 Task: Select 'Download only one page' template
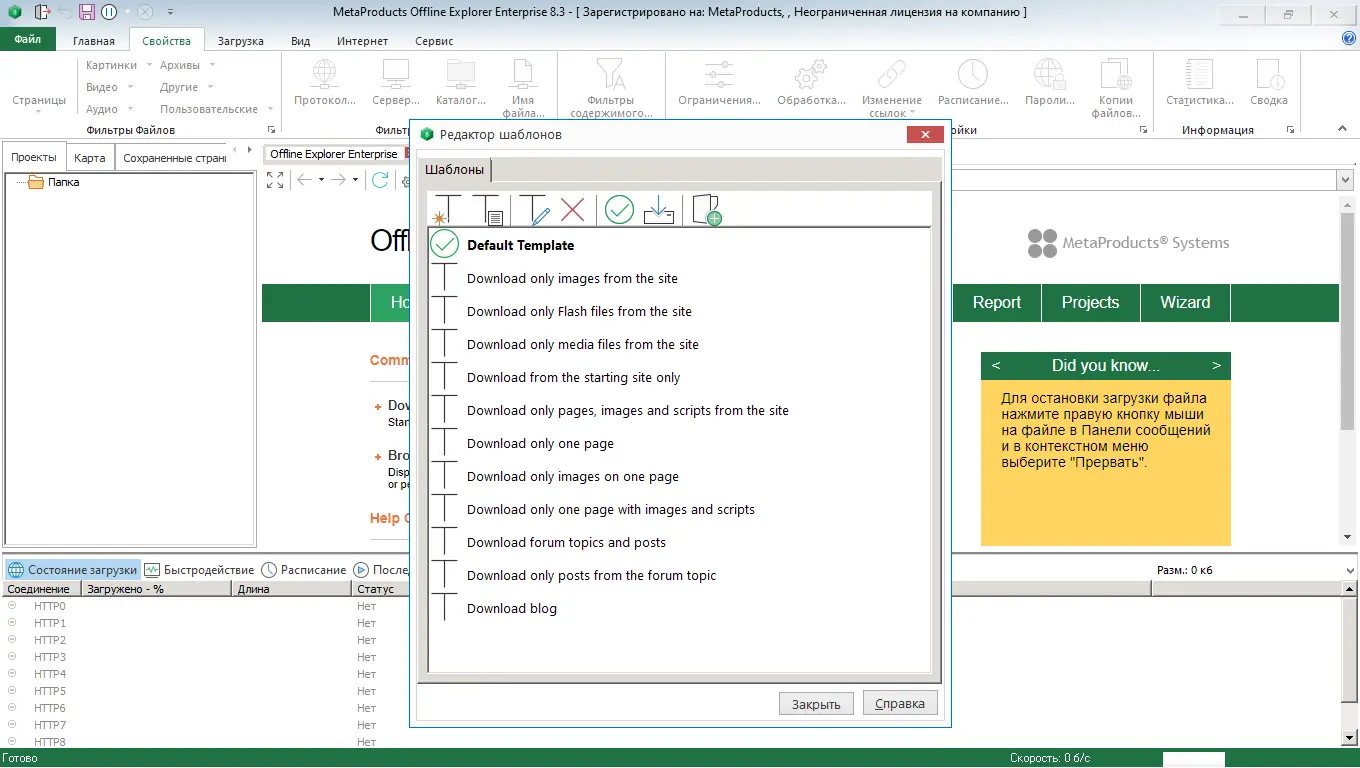[x=679, y=443]
